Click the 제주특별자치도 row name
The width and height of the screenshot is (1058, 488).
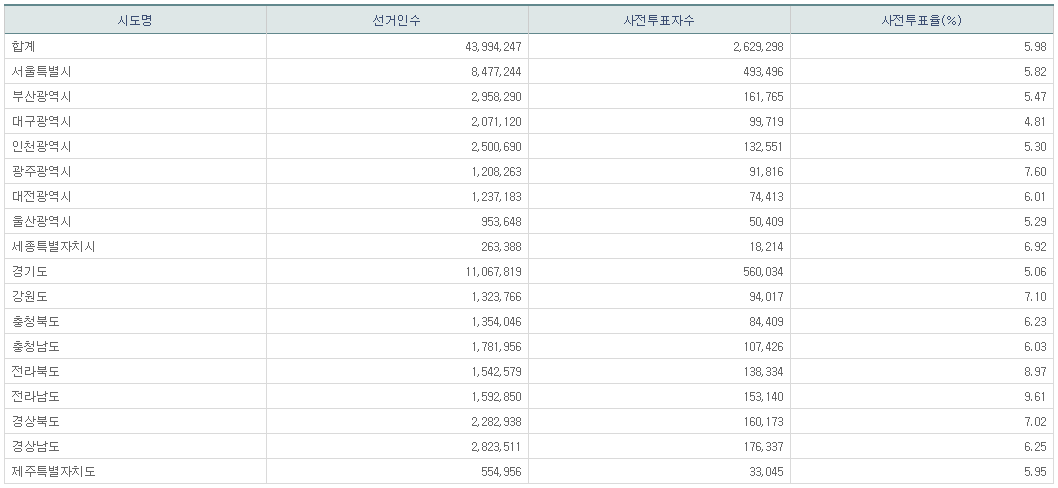click(54, 471)
